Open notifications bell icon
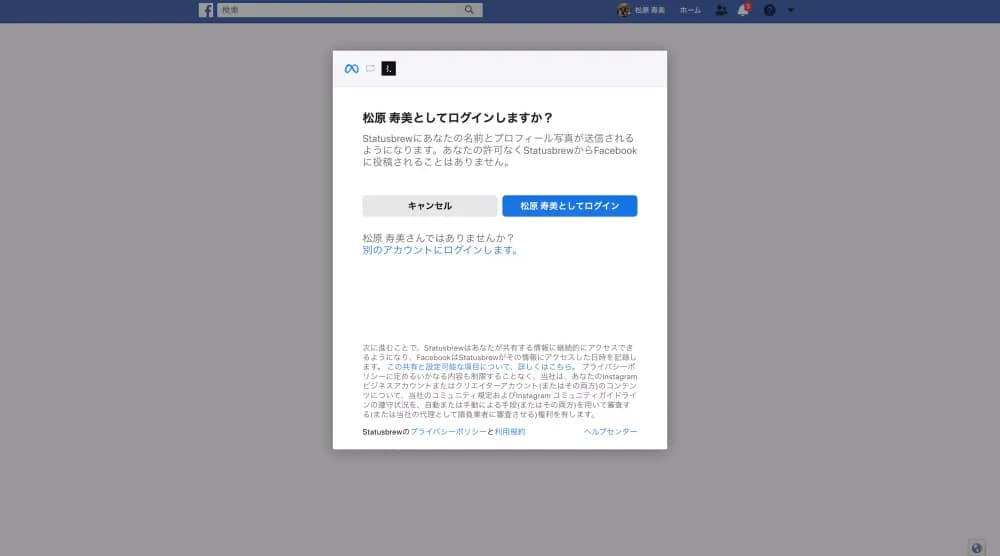The image size is (1000, 556). click(x=743, y=10)
